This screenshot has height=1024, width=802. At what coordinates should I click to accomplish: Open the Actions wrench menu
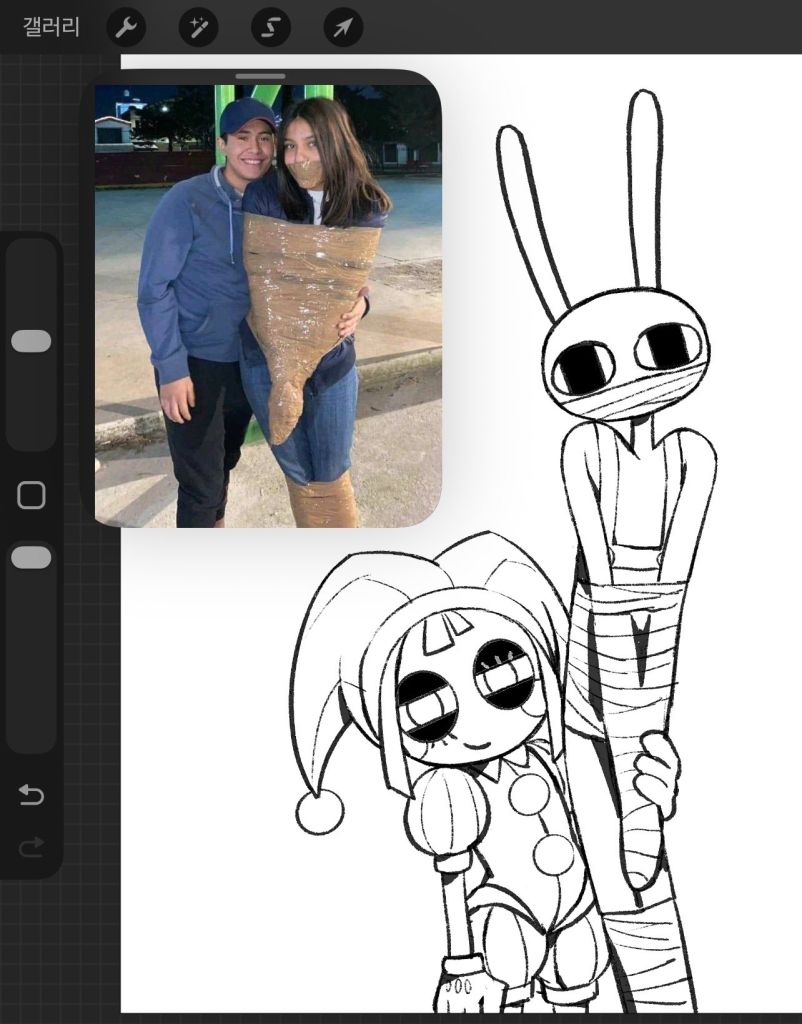(125, 27)
